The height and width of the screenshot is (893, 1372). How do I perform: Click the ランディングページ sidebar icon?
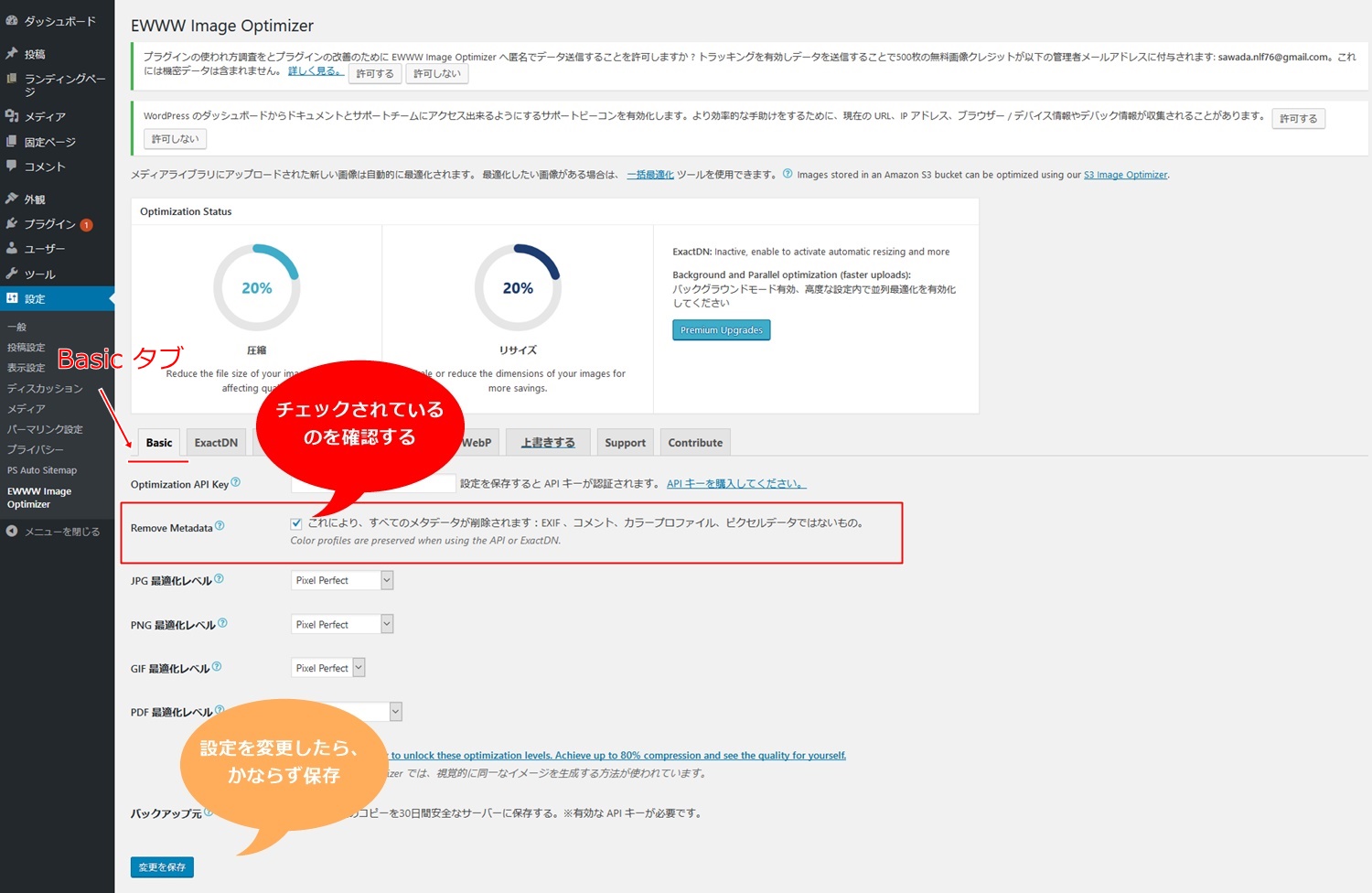click(12, 79)
